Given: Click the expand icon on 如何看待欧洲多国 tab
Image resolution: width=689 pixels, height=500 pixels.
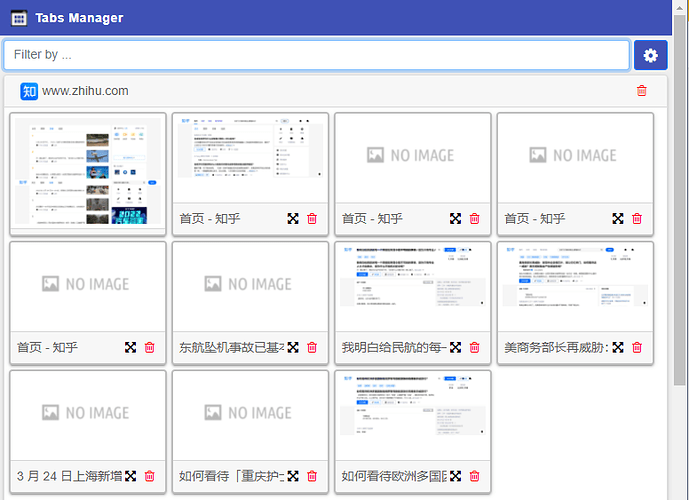Looking at the screenshot, I should (455, 476).
